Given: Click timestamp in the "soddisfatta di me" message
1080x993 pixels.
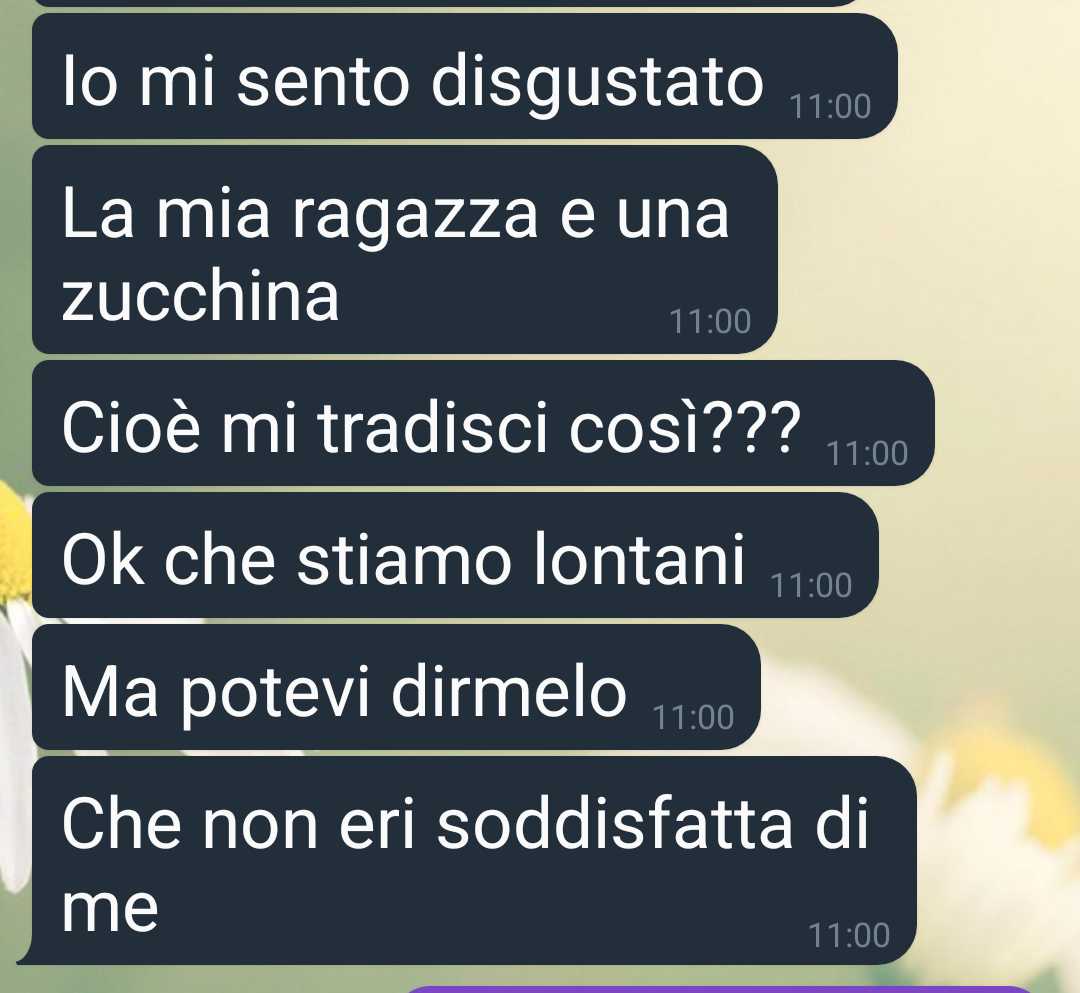Looking at the screenshot, I should 849,936.
